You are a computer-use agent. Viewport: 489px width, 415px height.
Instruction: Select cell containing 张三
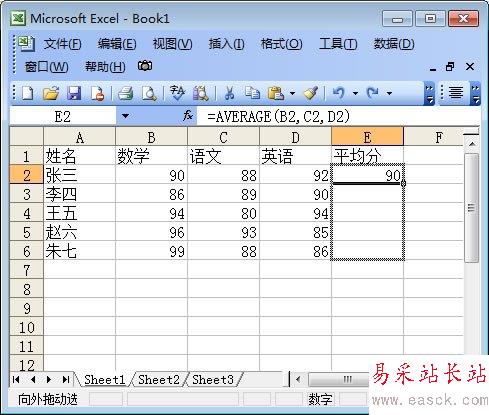79,174
